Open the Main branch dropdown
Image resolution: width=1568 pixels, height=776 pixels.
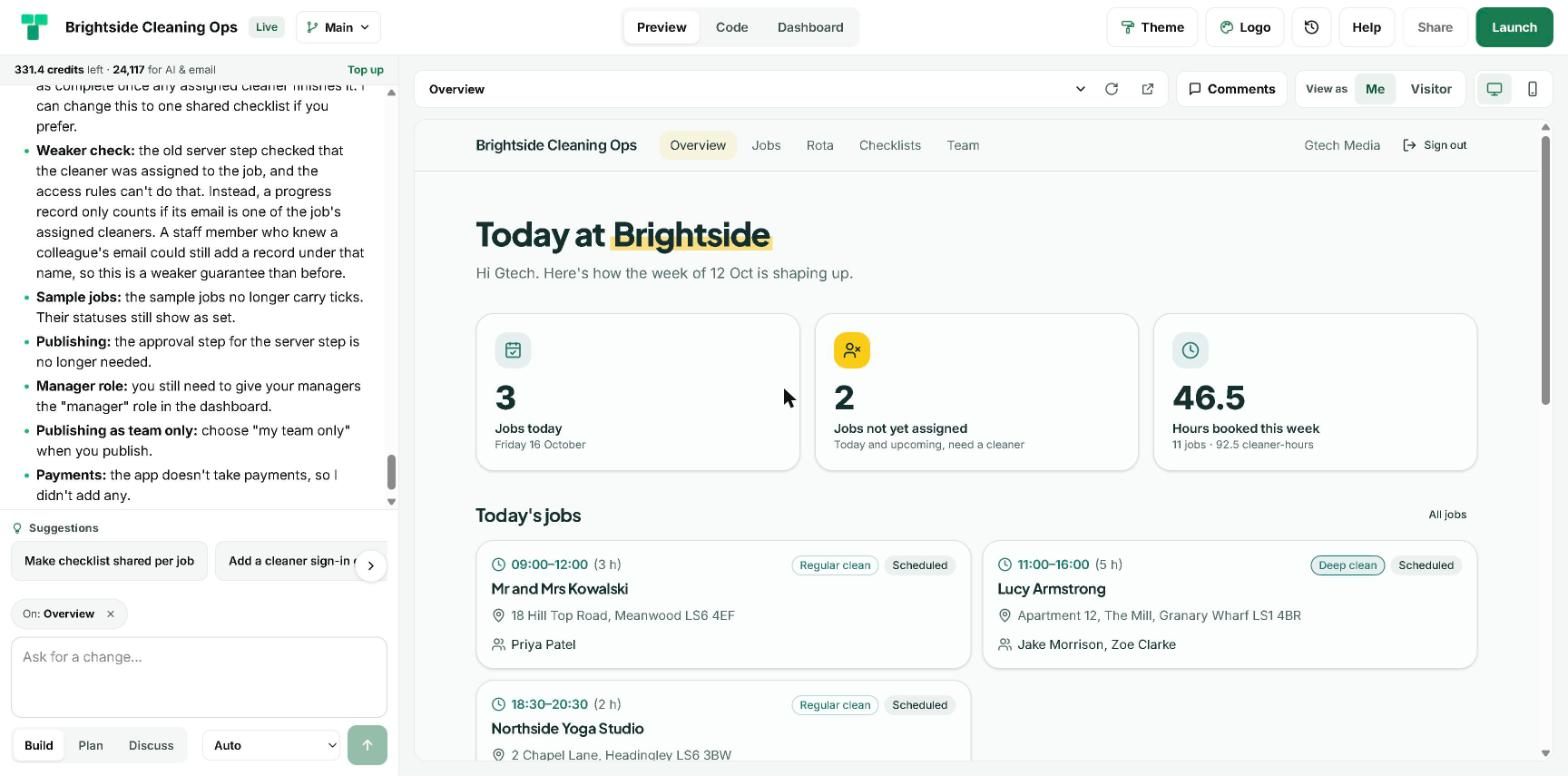(338, 27)
